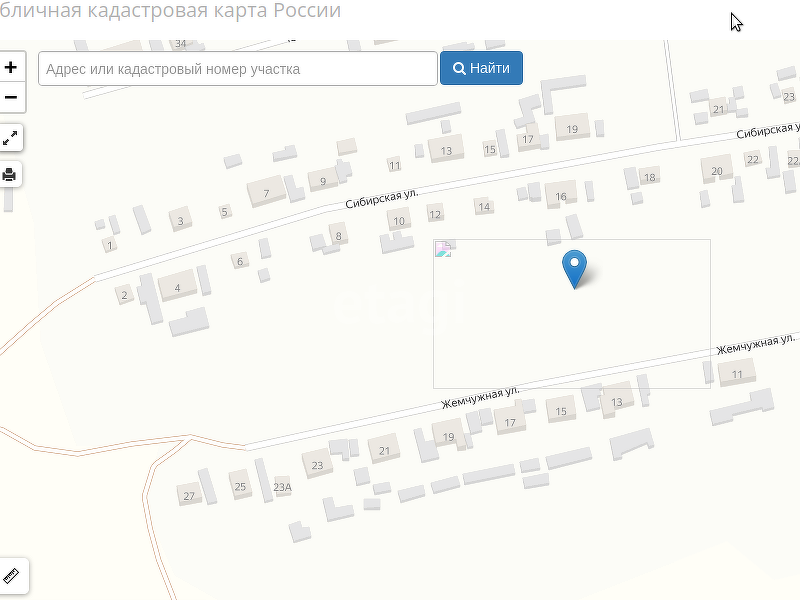Select building 20 on Сибирская street
800x600 pixels.
coord(717,170)
